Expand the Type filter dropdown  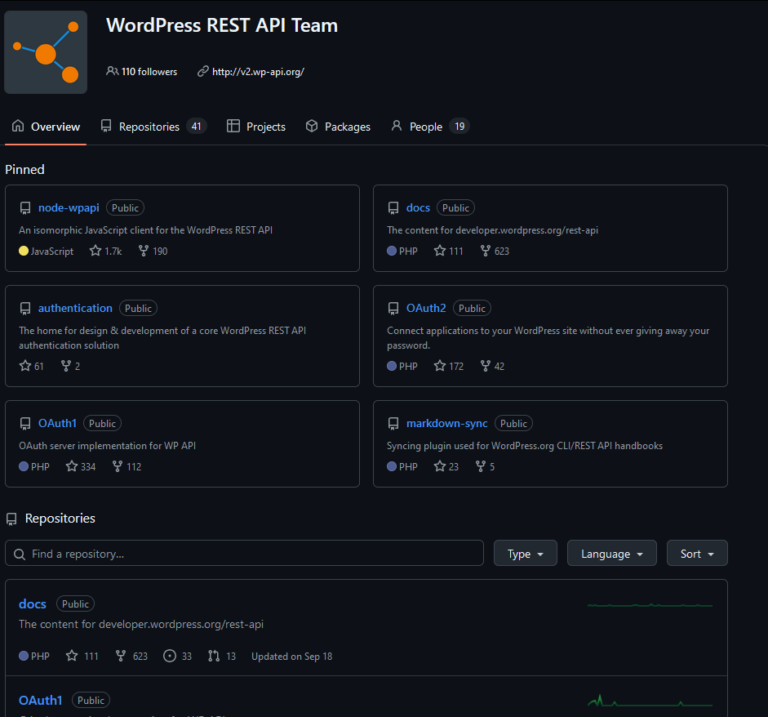click(x=526, y=553)
